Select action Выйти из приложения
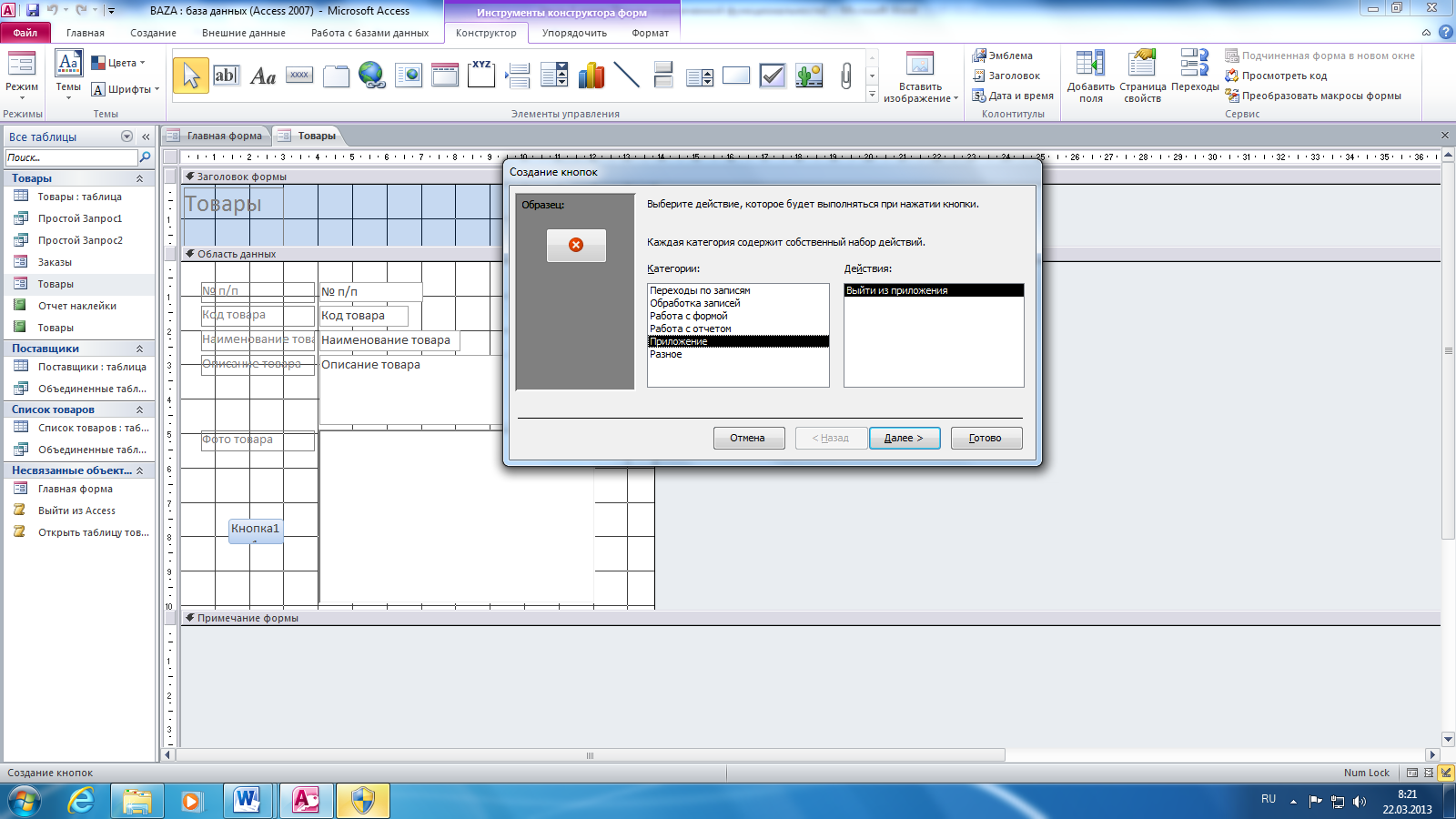This screenshot has width=1456, height=819. (934, 290)
